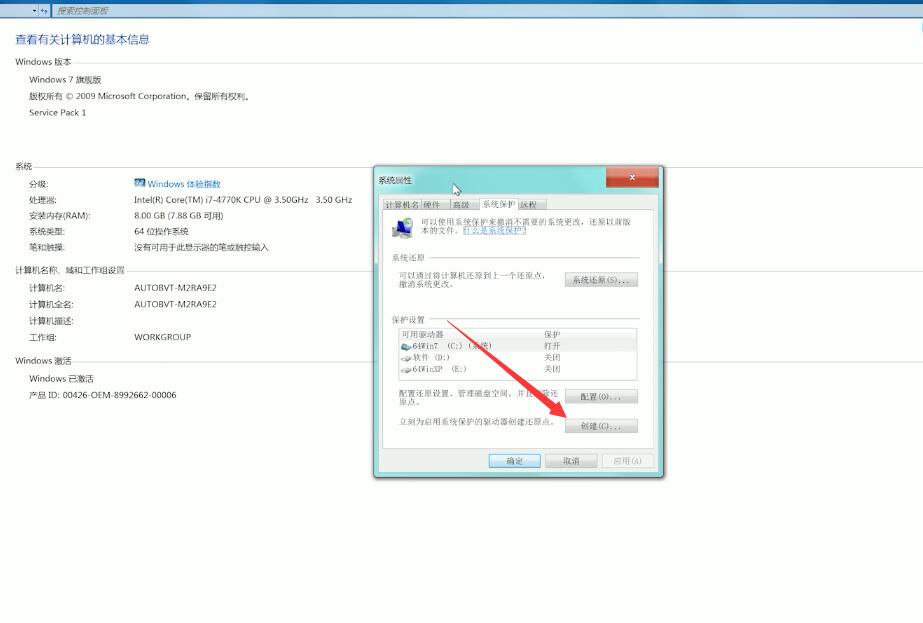Select the 系统保护 tab
The image size is (923, 623).
pos(499,204)
